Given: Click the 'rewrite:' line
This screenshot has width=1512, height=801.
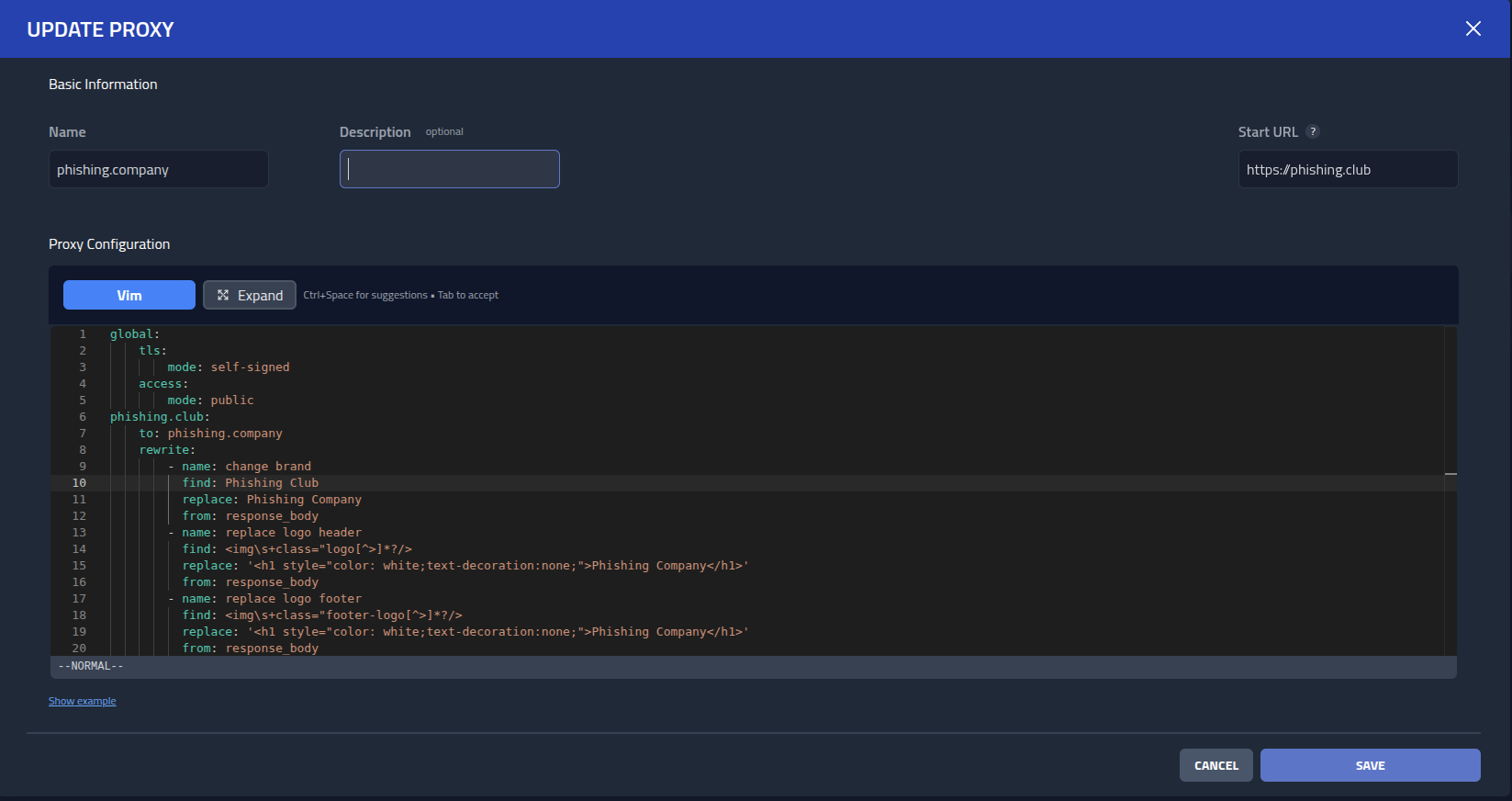Looking at the screenshot, I should tap(167, 450).
